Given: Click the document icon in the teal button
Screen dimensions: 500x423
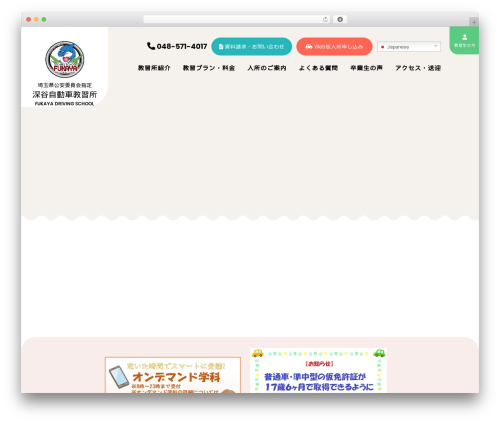Looking at the screenshot, I should click(221, 47).
